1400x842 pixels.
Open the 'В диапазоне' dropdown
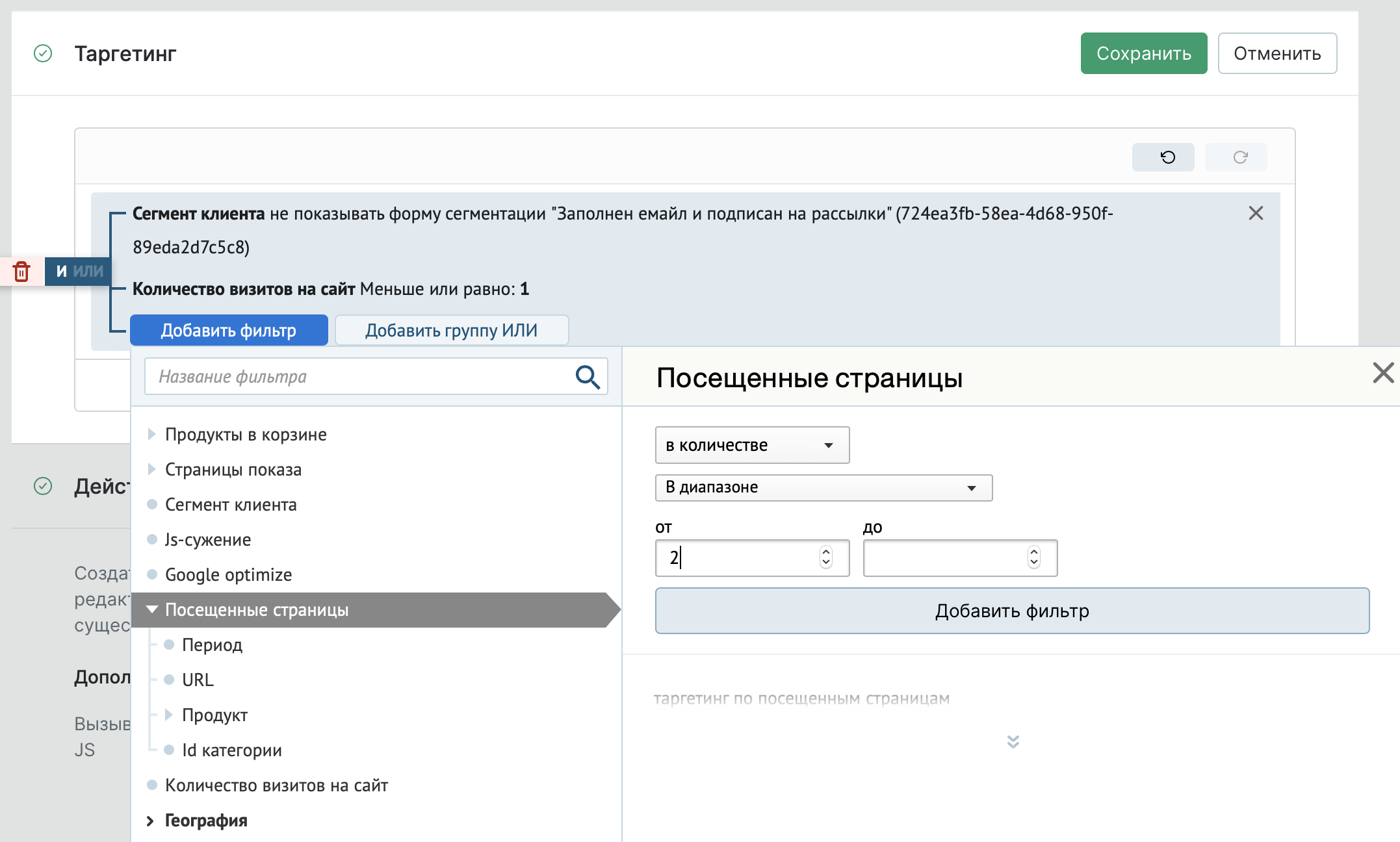tap(823, 487)
